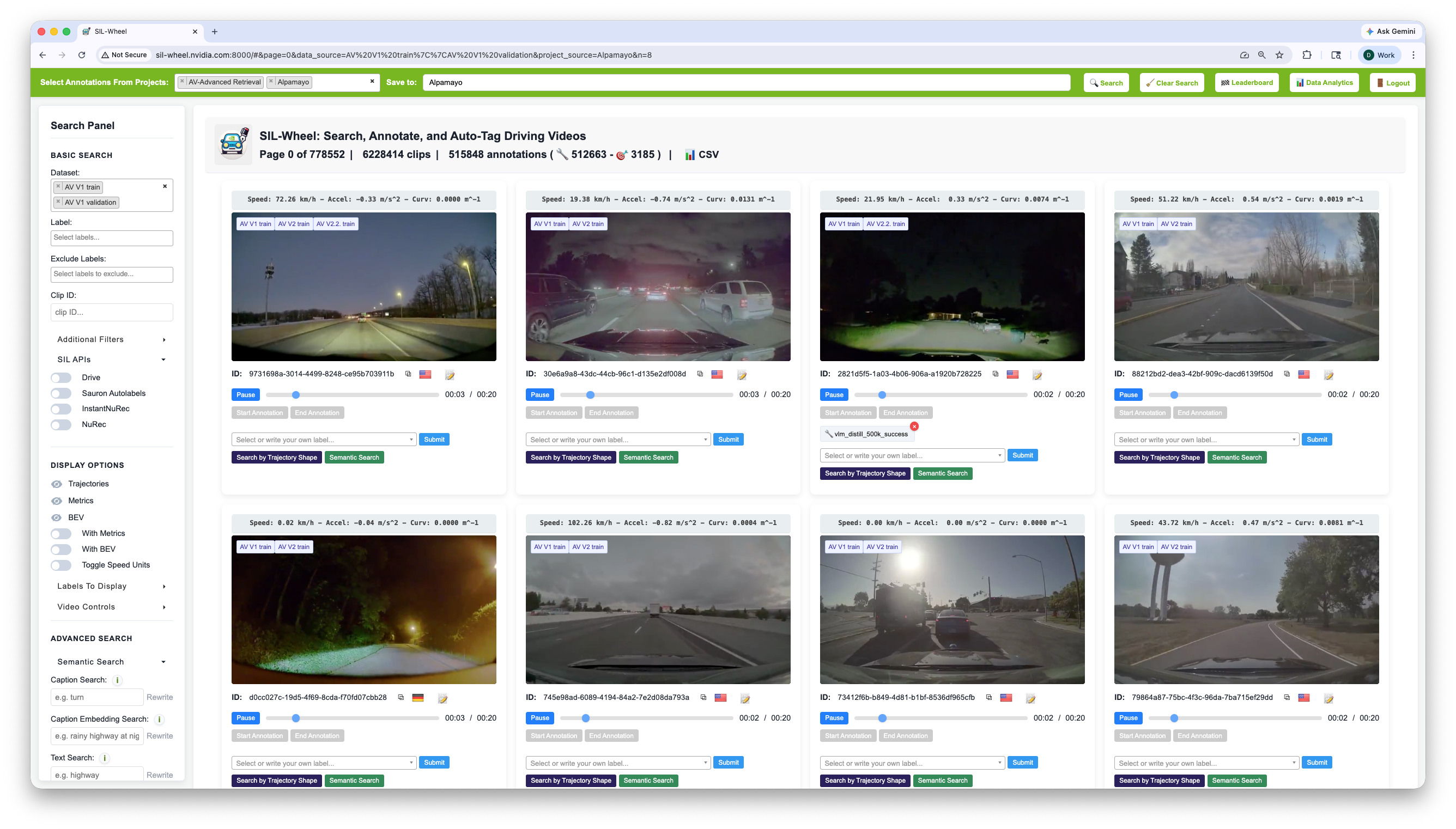Click Clear Search button

click(x=1172, y=83)
